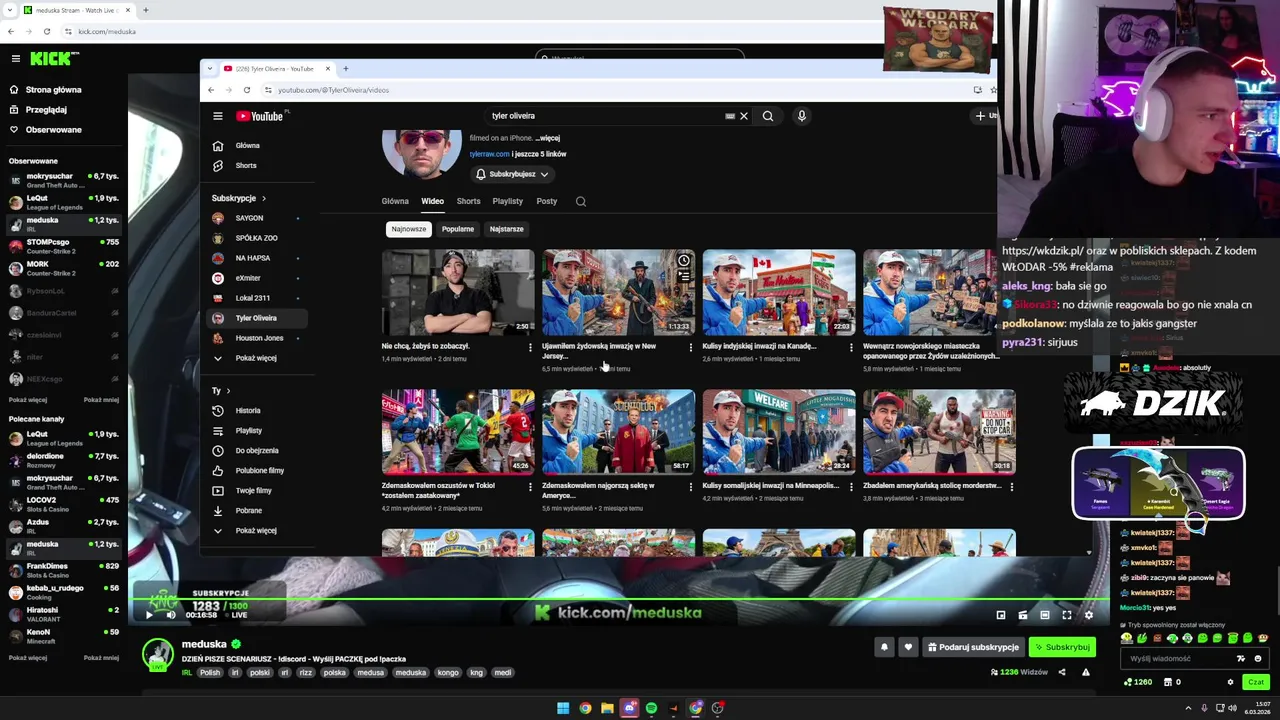
Task: Open the Subskrybujesz dropdown
Action: pos(512,174)
